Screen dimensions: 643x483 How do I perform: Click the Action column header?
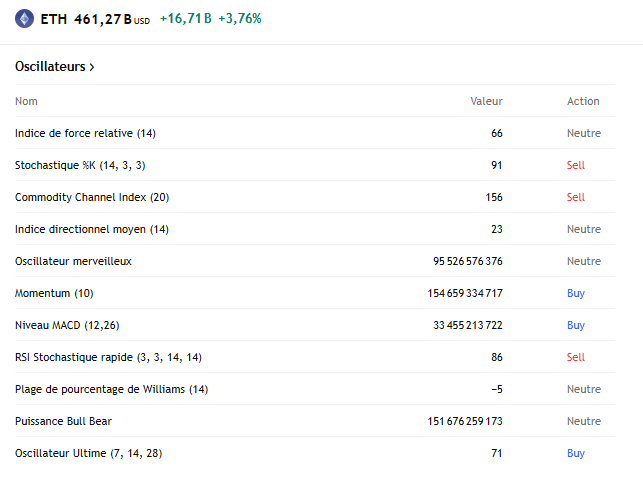(583, 101)
